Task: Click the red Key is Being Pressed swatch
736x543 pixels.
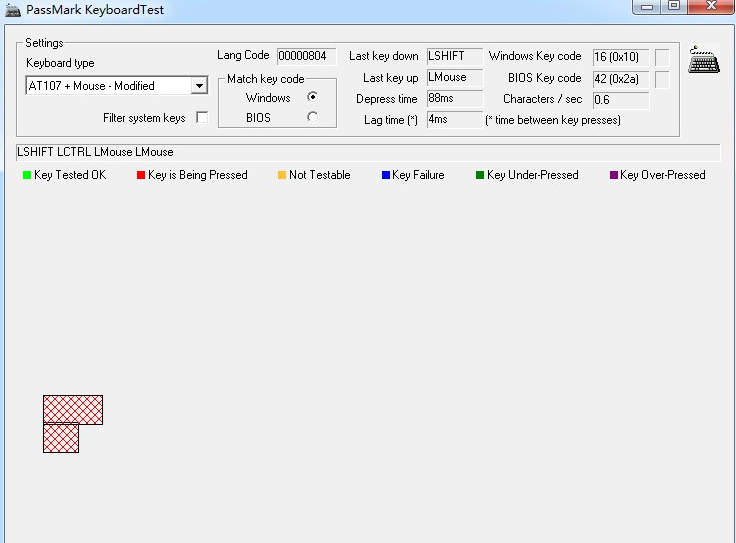Action: point(141,175)
